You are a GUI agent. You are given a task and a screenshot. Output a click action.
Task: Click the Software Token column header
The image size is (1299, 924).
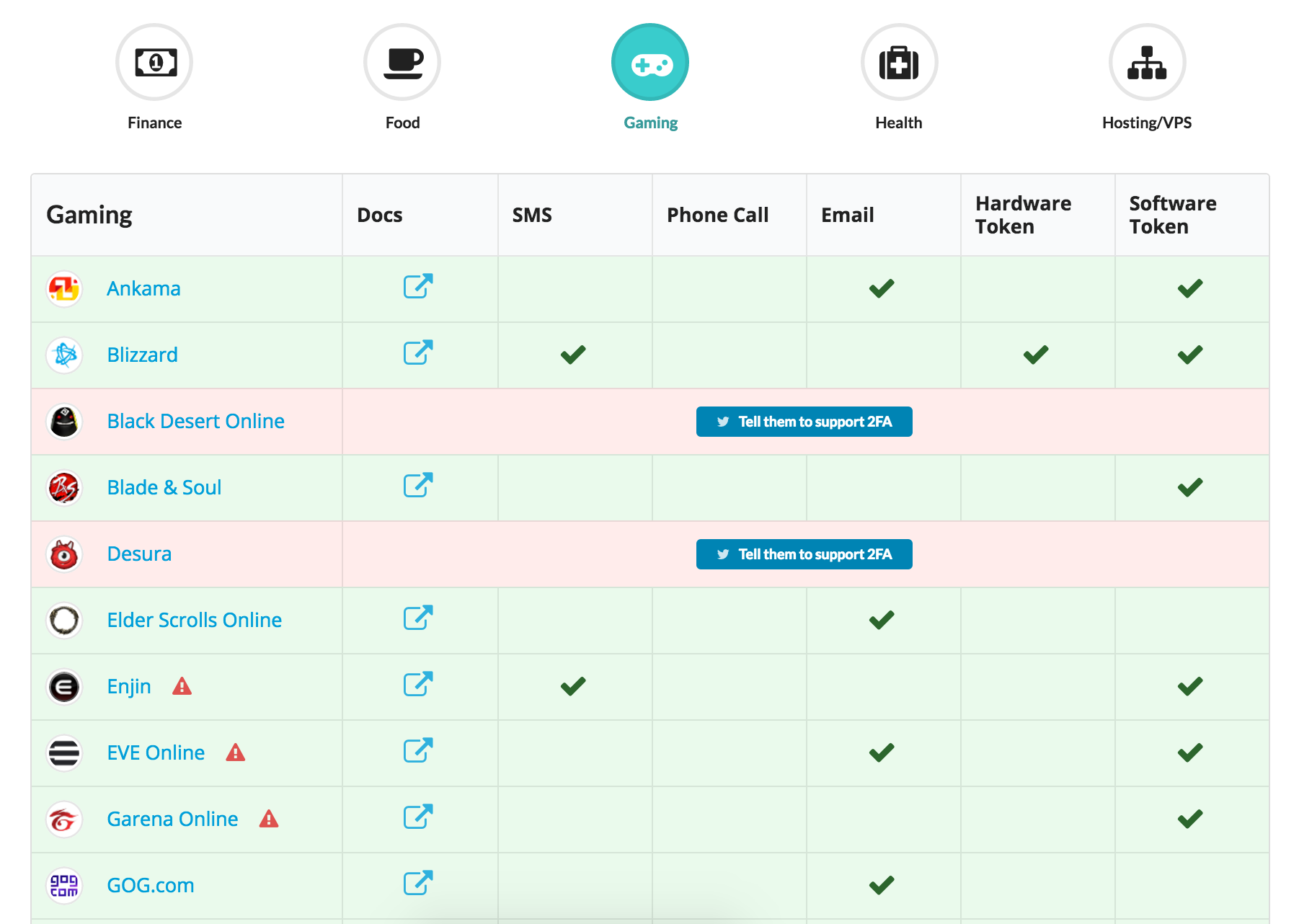(1173, 215)
